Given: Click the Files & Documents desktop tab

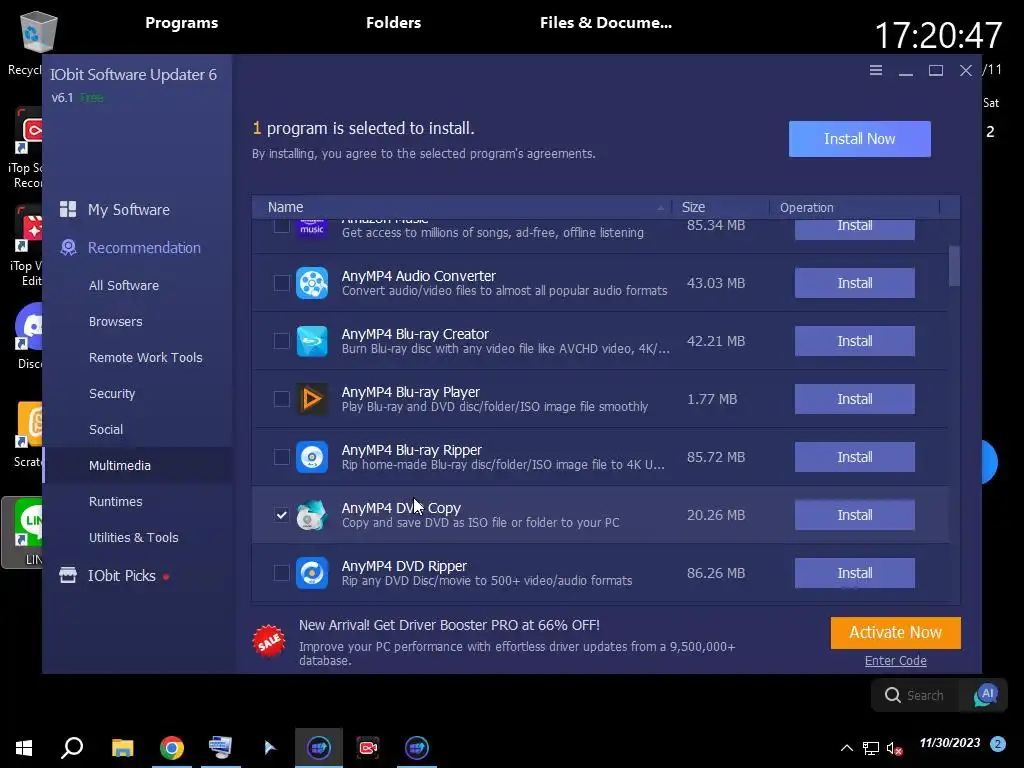Looking at the screenshot, I should 605,22.
